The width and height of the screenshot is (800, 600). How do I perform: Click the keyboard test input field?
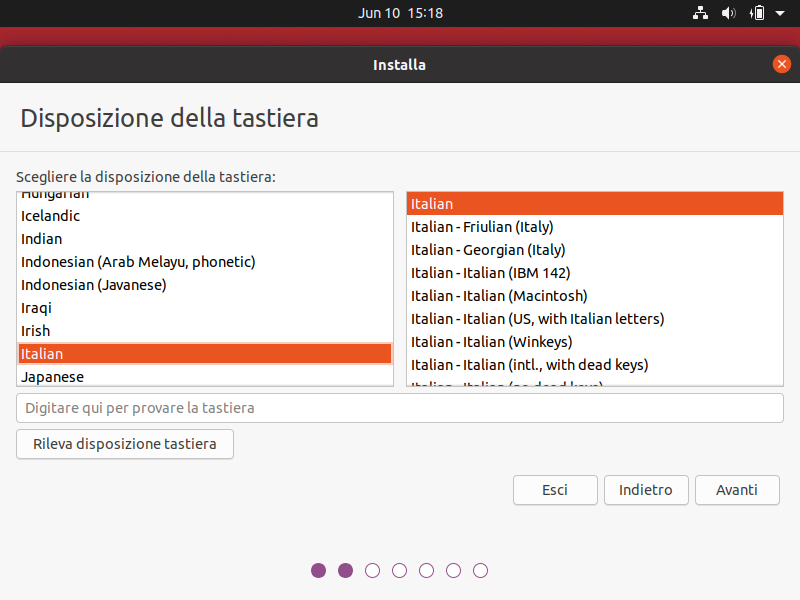click(x=400, y=408)
